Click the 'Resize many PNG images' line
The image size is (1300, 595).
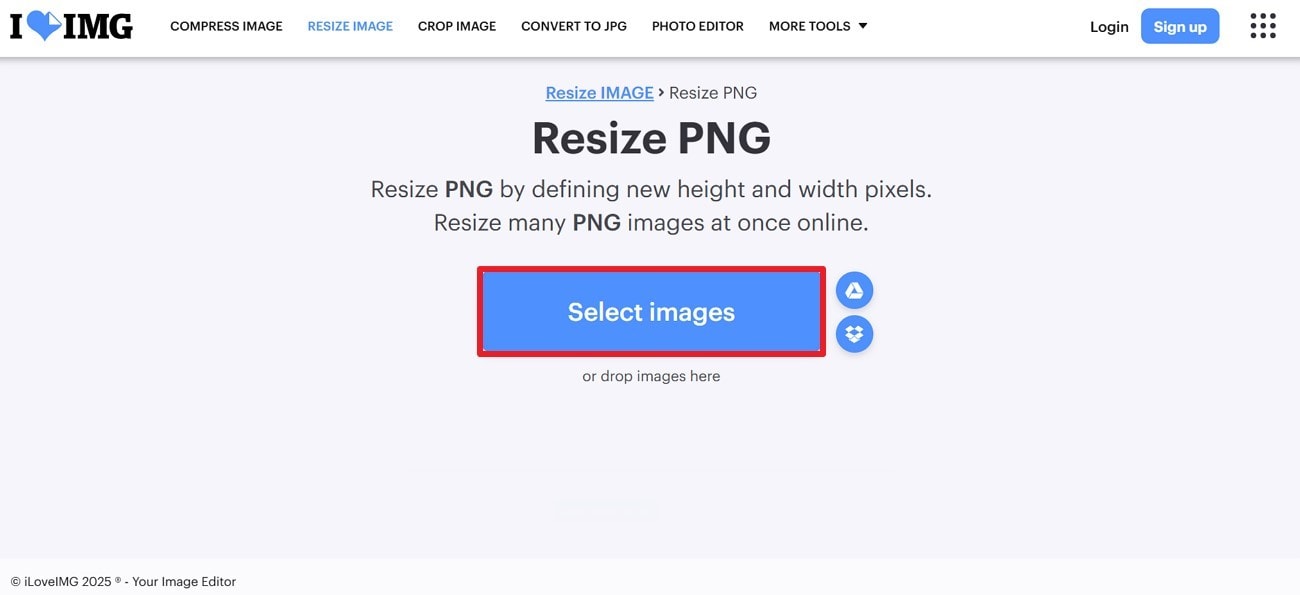pos(651,223)
